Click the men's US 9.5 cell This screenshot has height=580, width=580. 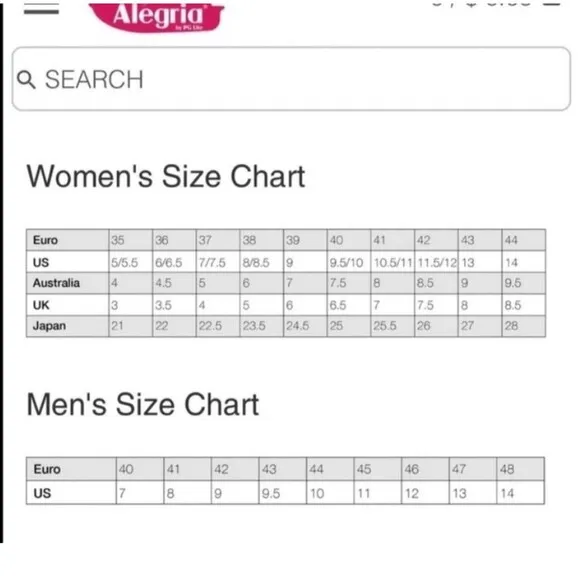[283, 493]
